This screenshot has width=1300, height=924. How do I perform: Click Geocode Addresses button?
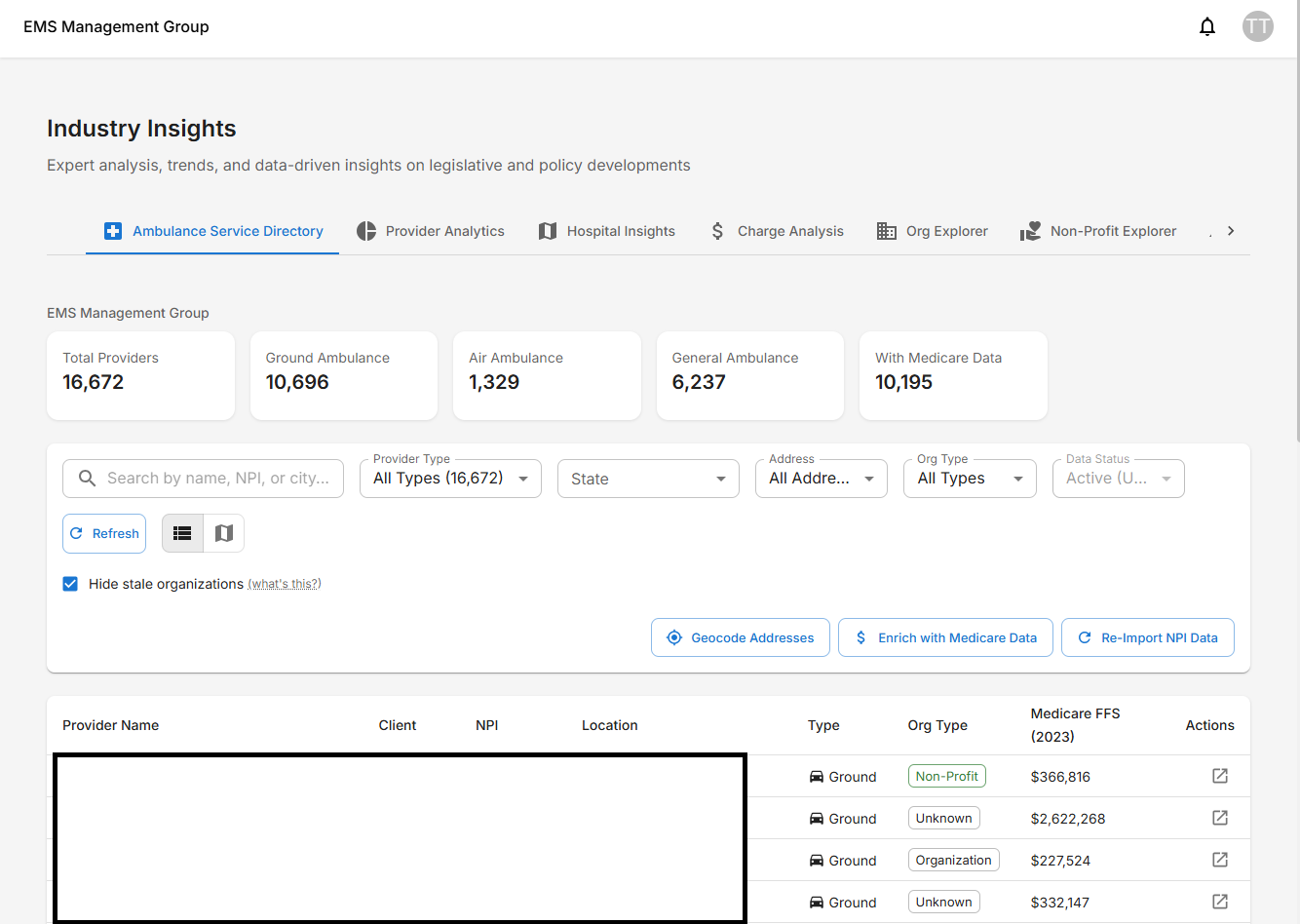pyautogui.click(x=741, y=637)
